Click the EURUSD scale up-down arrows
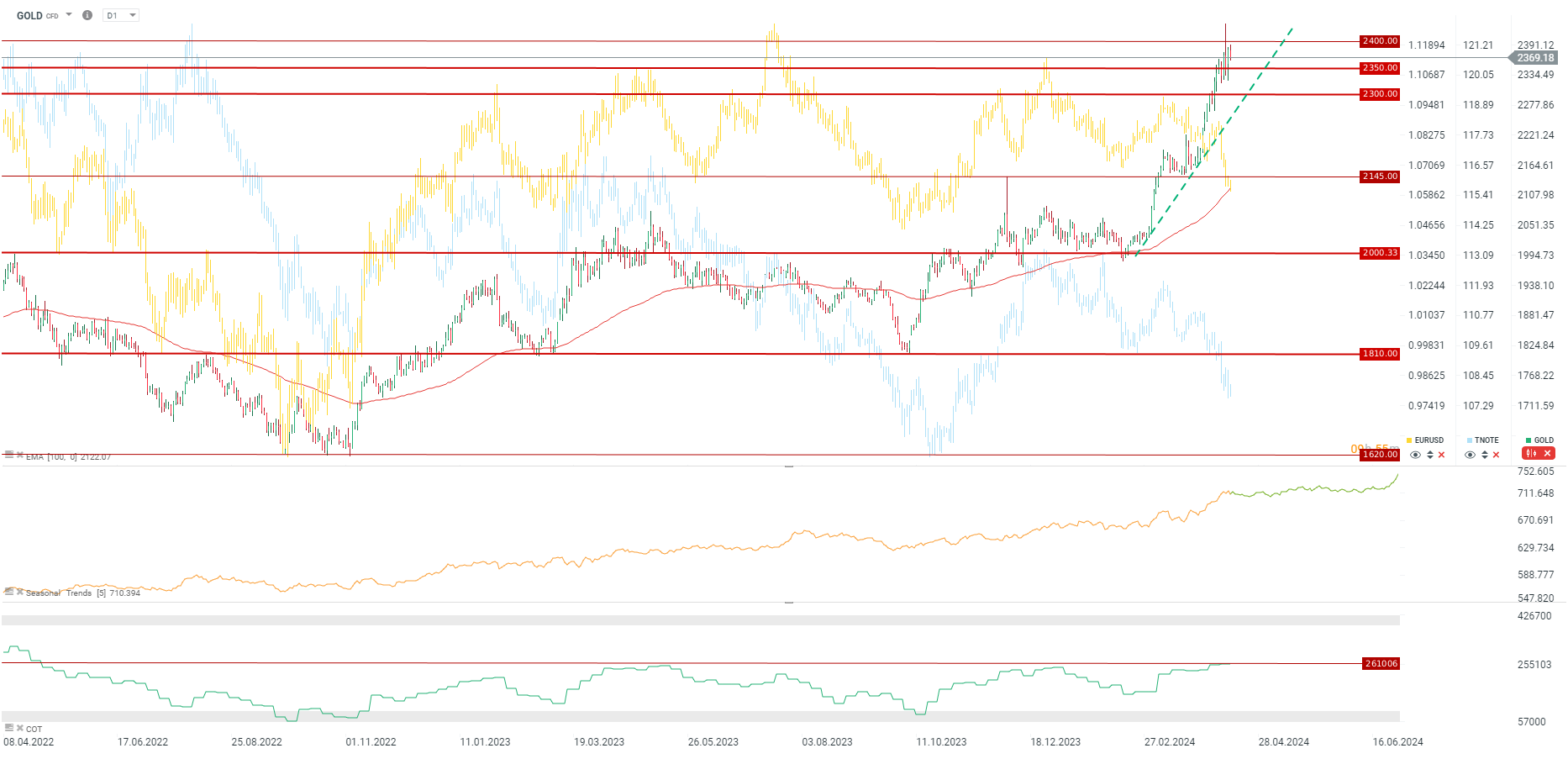Screen dimensions: 1568x764 coord(1429,455)
